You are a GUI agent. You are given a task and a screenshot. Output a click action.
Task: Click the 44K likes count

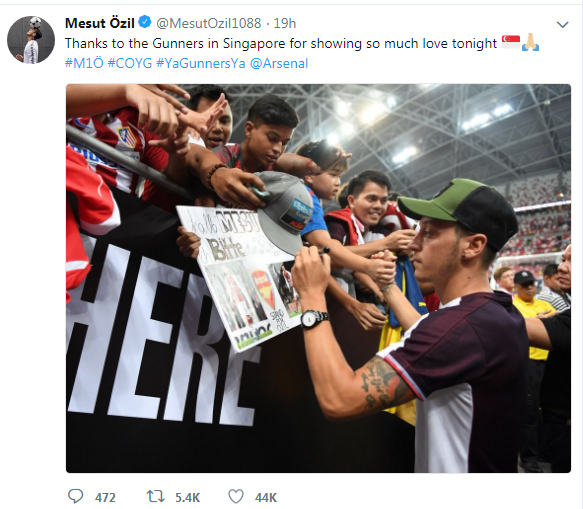[266, 497]
